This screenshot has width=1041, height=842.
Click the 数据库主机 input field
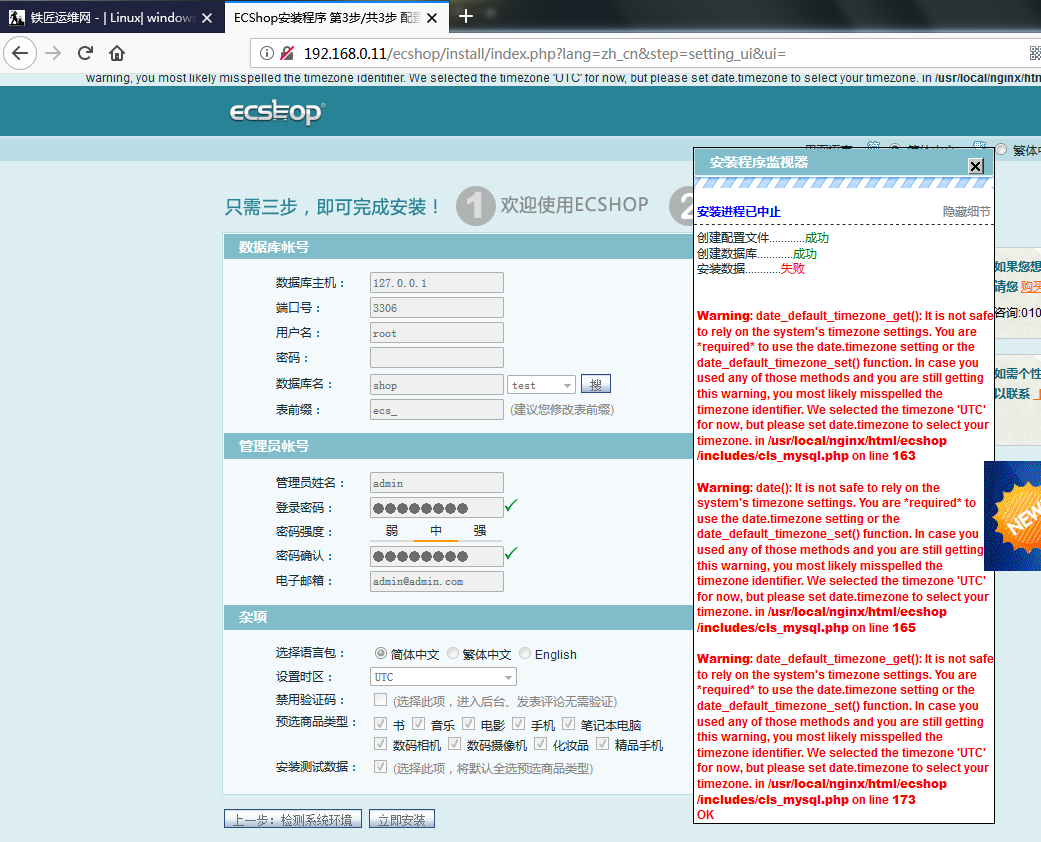[x=437, y=283]
